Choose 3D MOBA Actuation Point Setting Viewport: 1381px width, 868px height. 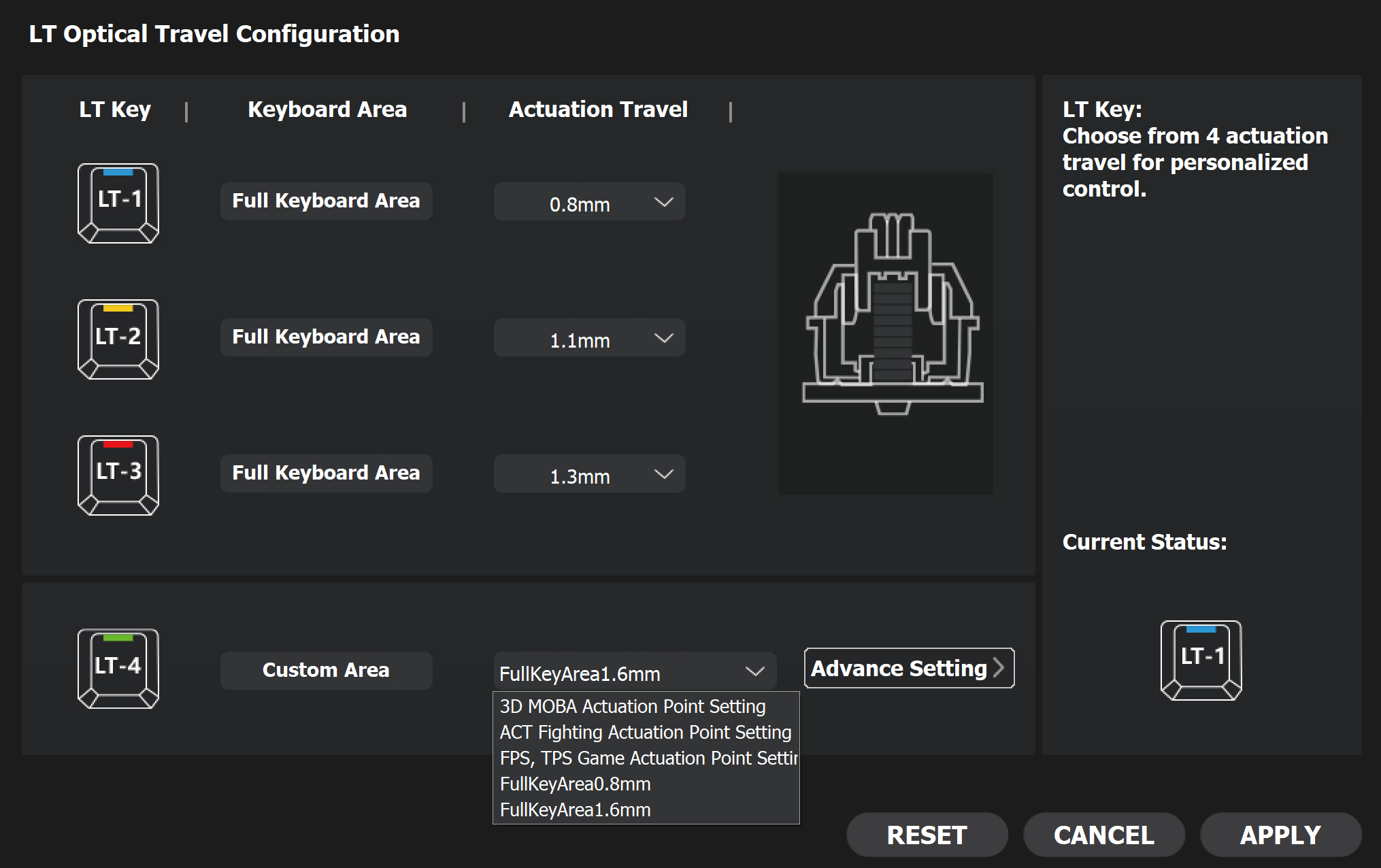pyautogui.click(x=633, y=707)
